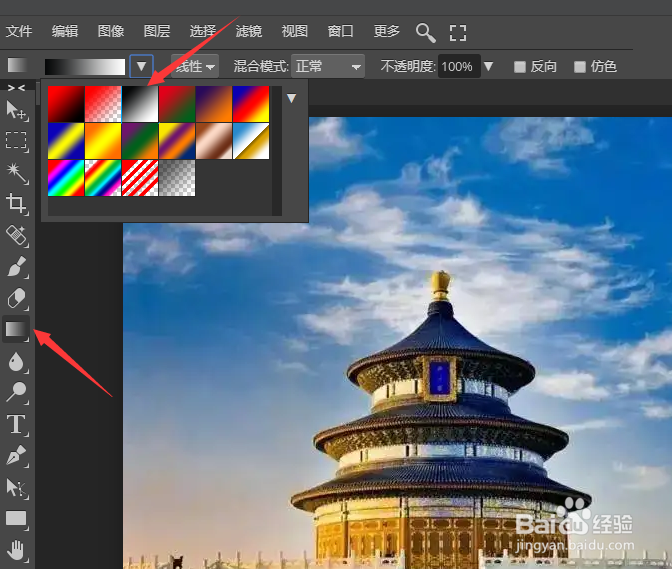Choose the violet green orange gradient

point(140,141)
